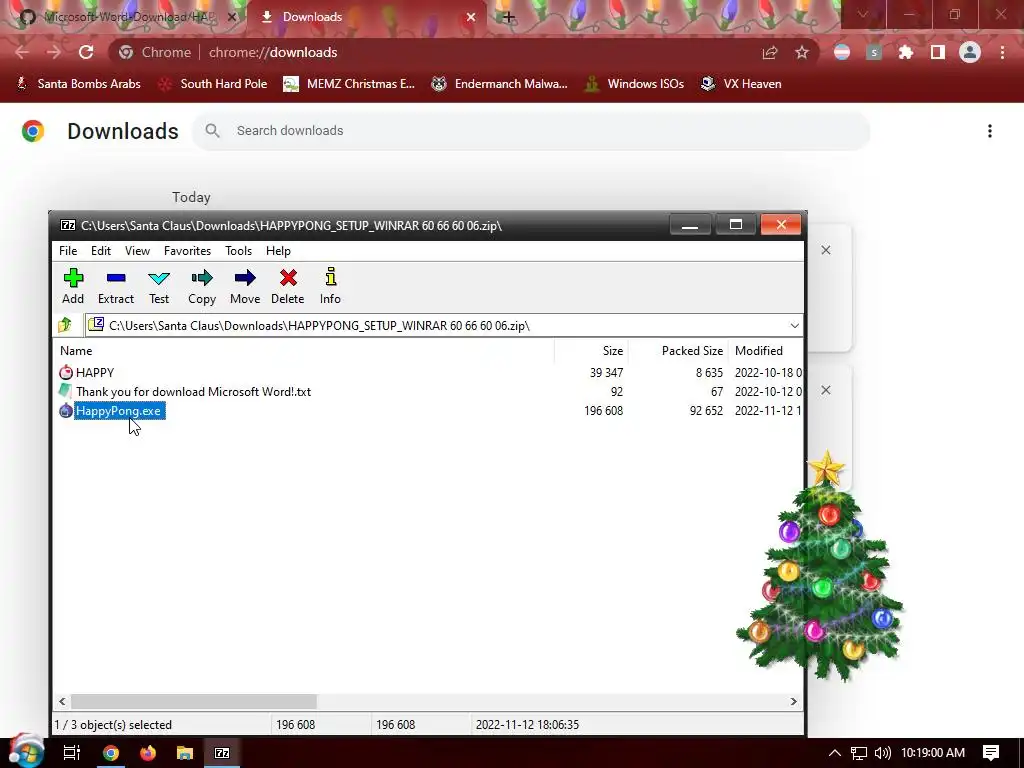This screenshot has width=1024, height=768.
Task: Open the notification center icon
Action: tap(991, 753)
